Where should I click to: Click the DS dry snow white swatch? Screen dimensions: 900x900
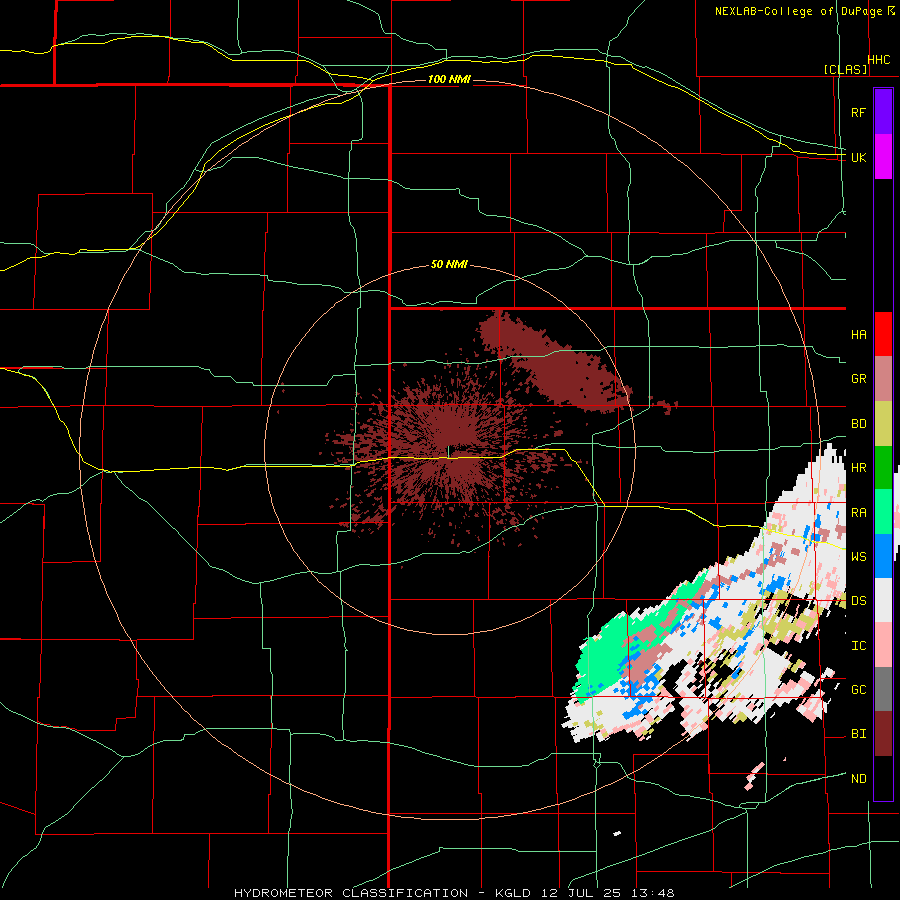click(x=883, y=600)
